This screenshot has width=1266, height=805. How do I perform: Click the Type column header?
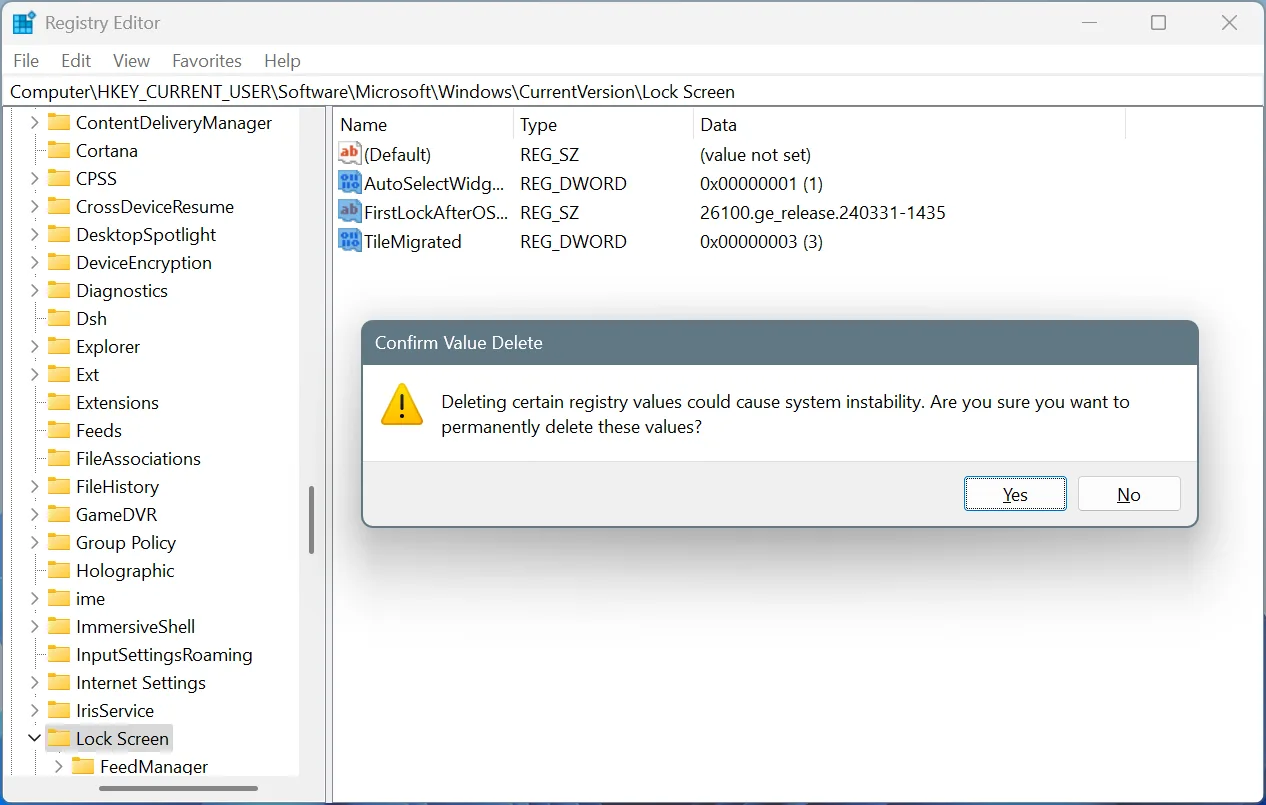pos(603,125)
